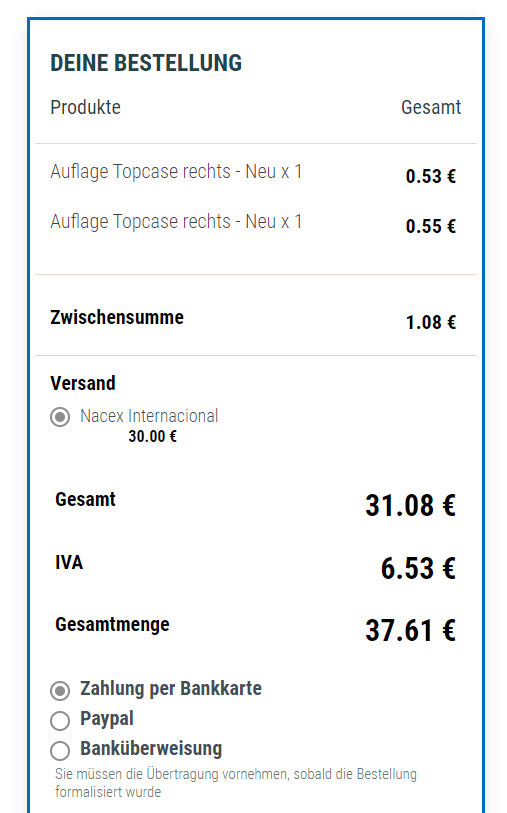Click the 0.55 € item price
Image resolution: width=507 pixels, height=813 pixels.
coord(431,226)
